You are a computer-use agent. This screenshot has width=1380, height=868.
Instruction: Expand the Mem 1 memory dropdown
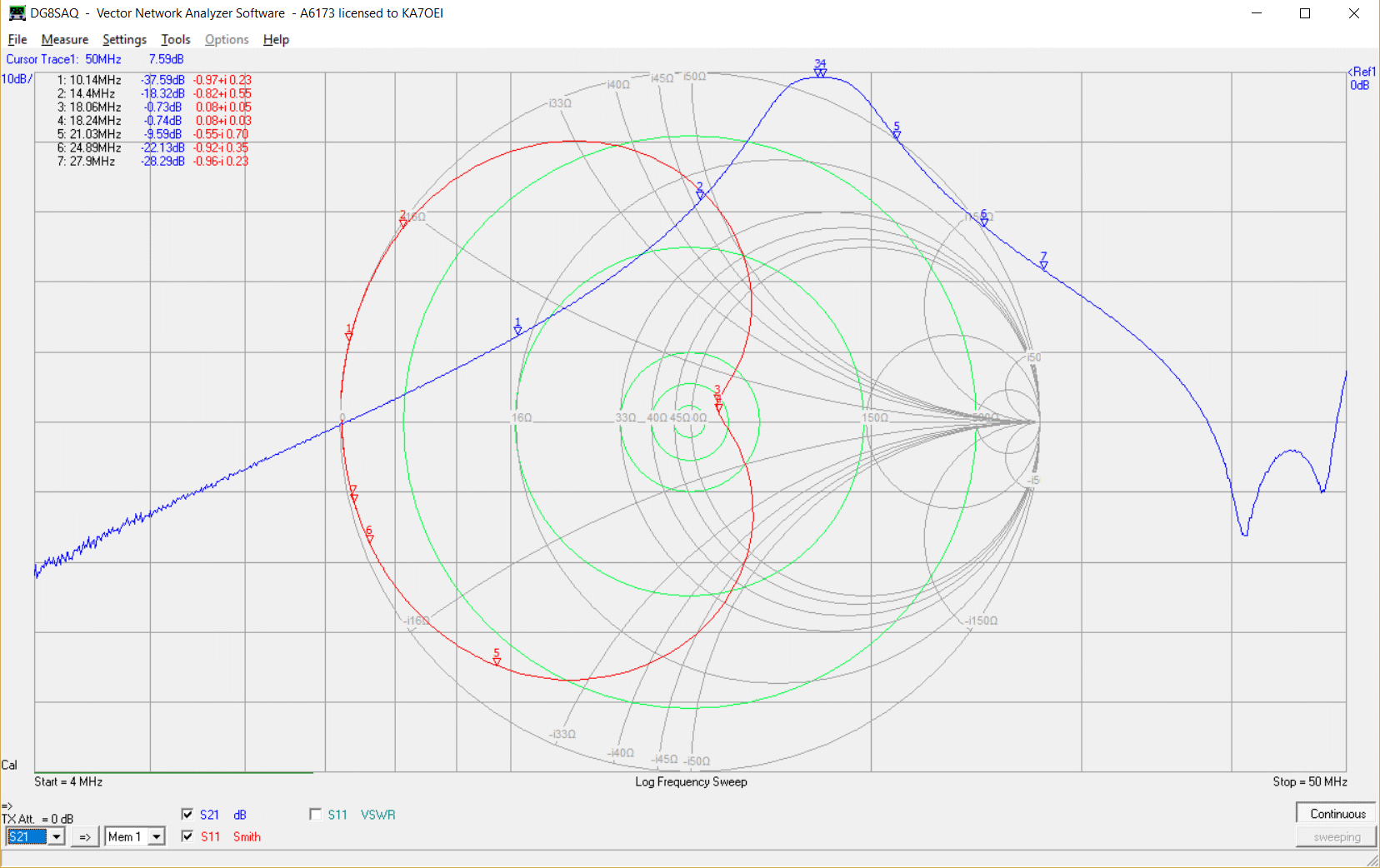(157, 836)
